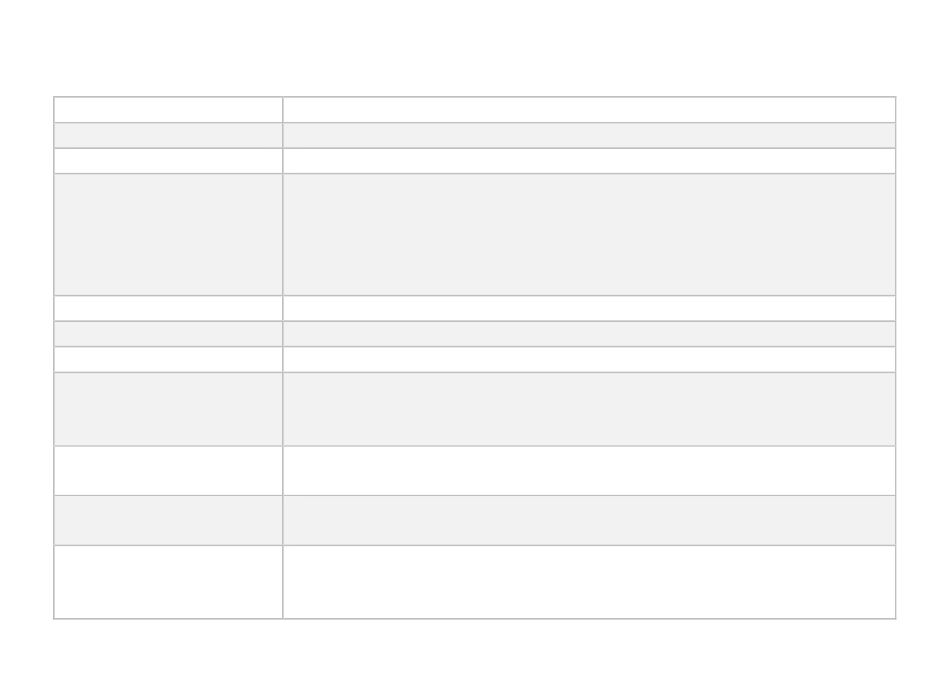Click the first row's narrow left cell
Viewport: 950px width, 699px height.
168,110
